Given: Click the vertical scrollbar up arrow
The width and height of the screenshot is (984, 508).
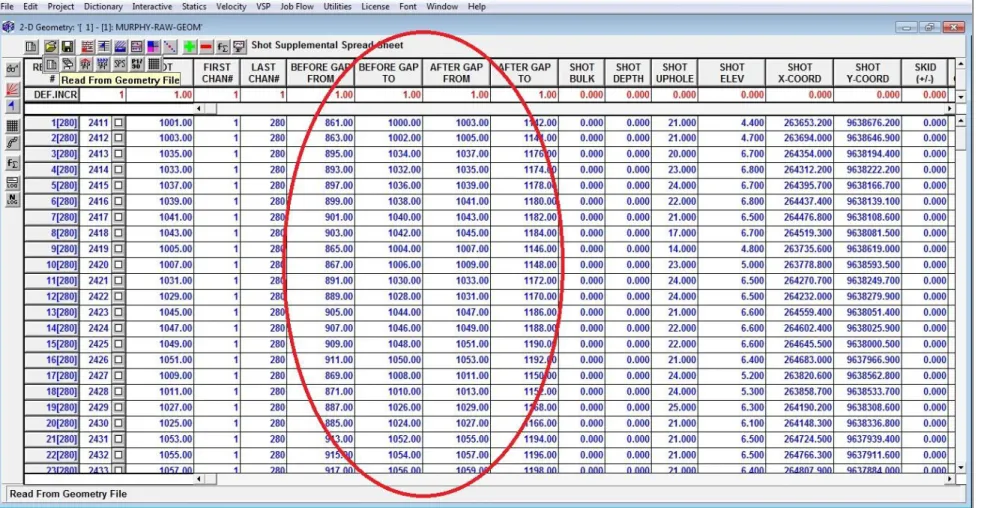Looking at the screenshot, I should pos(960,121).
